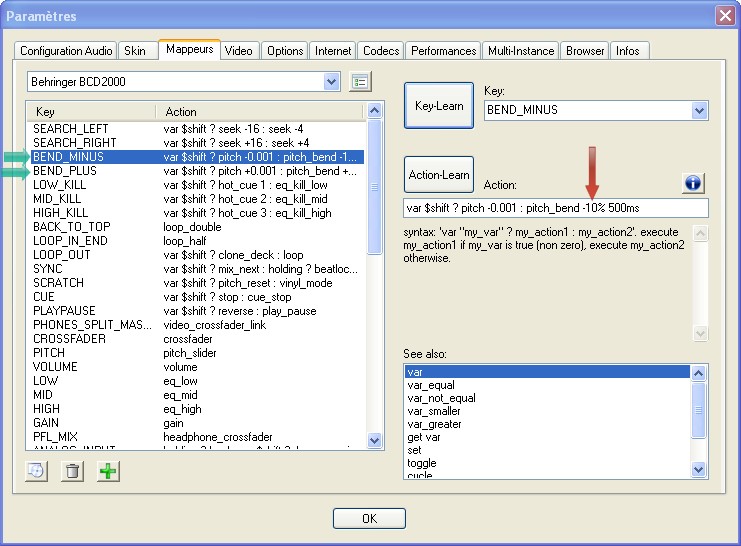Click the trash can delete-mapping icon
The width and height of the screenshot is (741, 546).
click(x=72, y=471)
